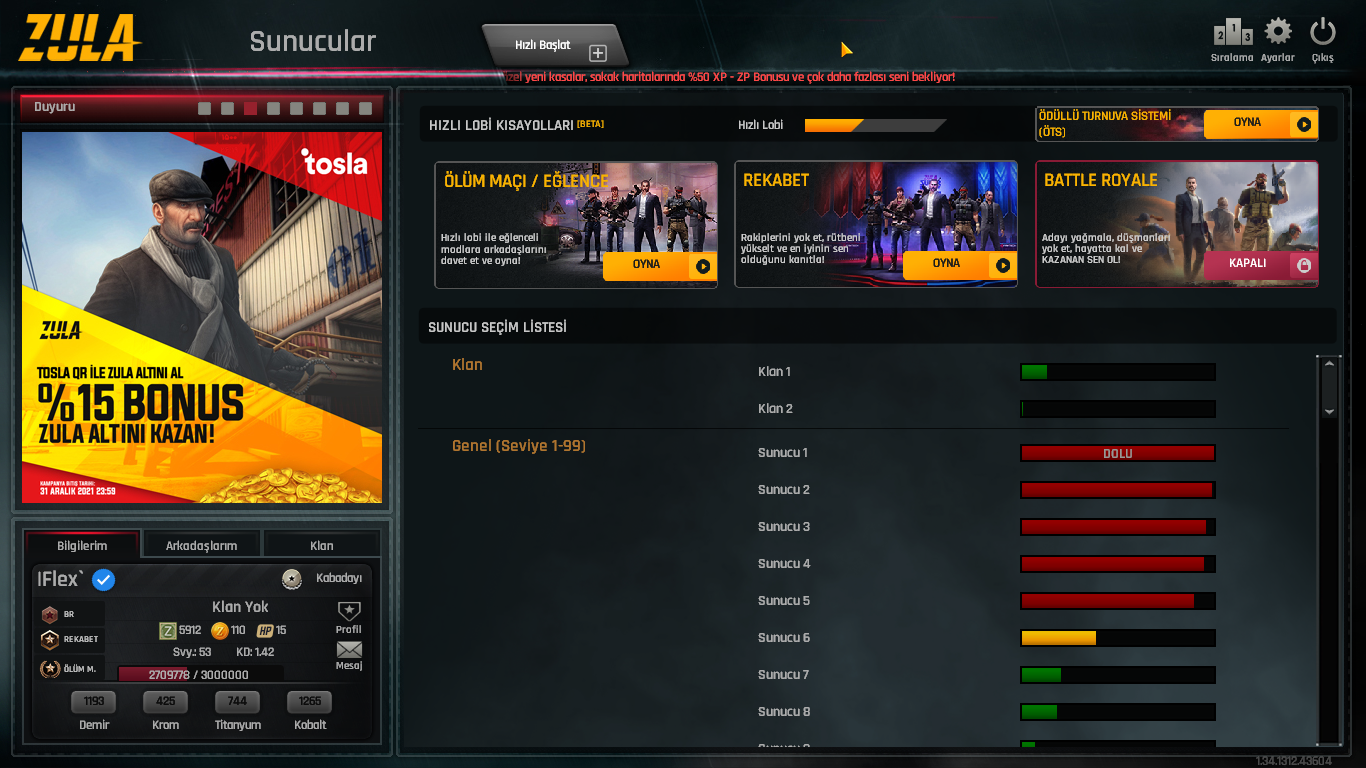Click the Titanyum 744 material button

pos(238,702)
